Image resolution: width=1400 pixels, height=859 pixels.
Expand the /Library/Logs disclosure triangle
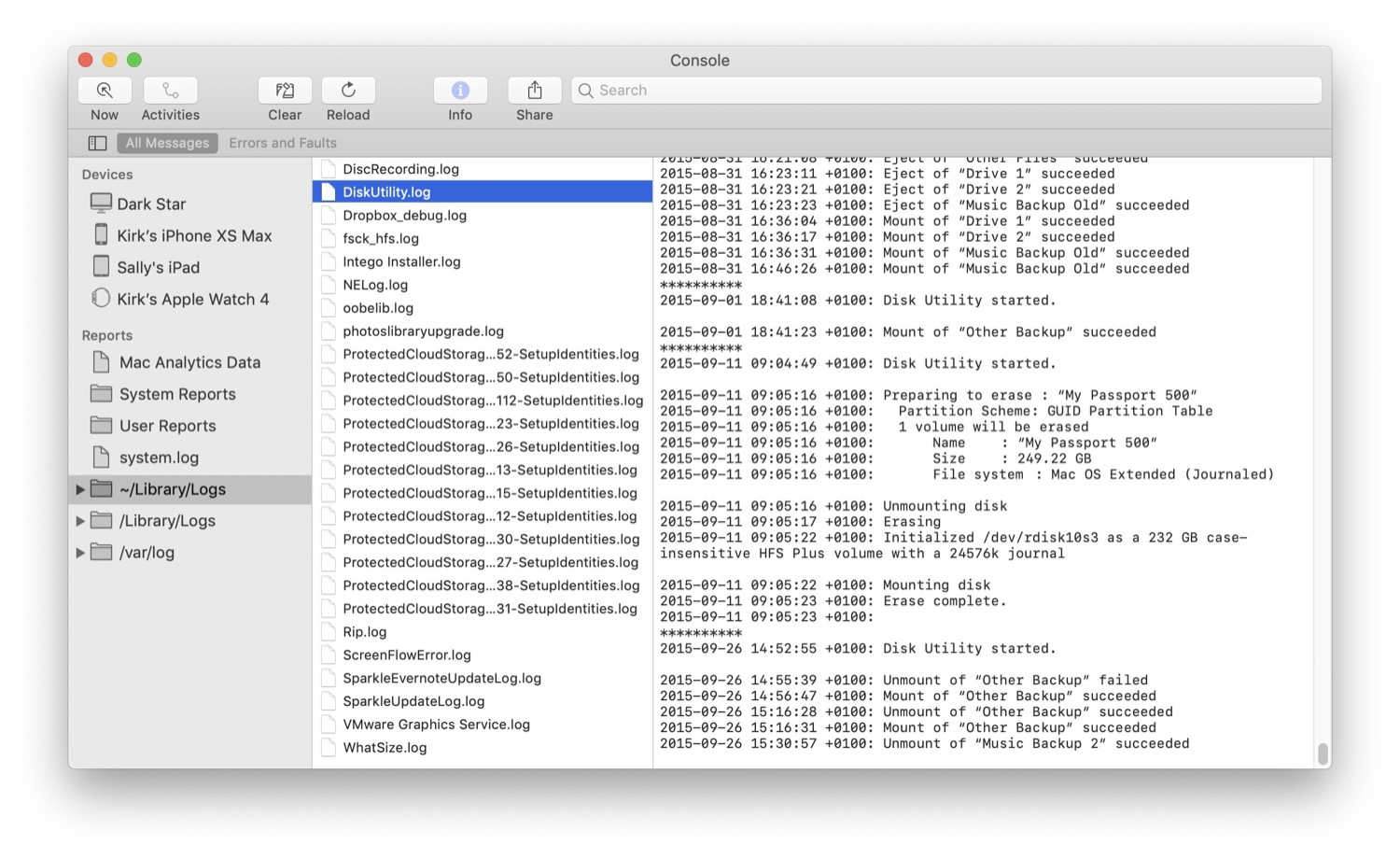[x=80, y=521]
